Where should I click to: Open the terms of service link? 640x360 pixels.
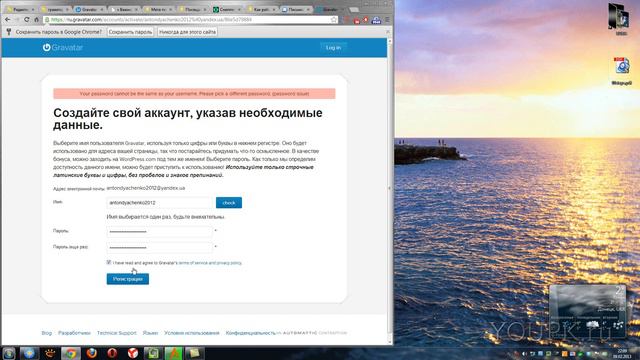tap(210, 263)
